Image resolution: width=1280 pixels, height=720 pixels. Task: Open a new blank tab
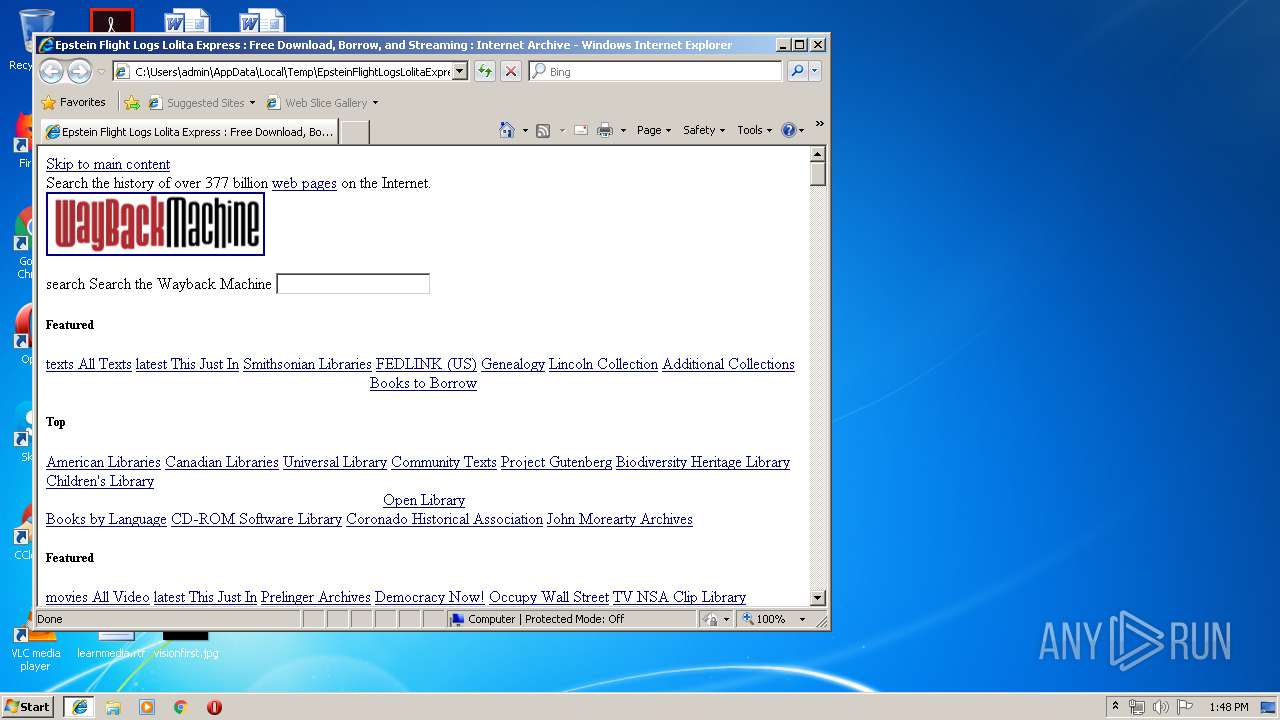(354, 132)
